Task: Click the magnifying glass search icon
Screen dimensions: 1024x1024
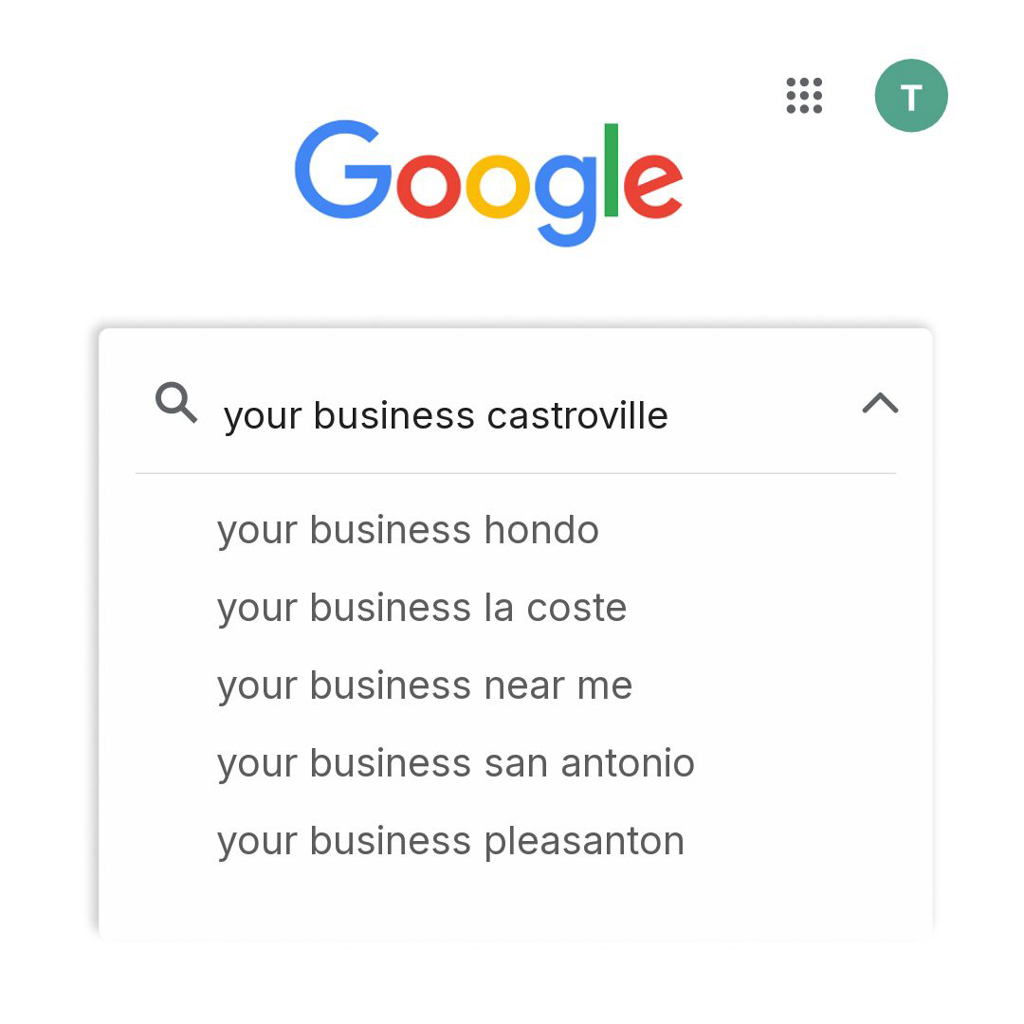Action: click(176, 403)
